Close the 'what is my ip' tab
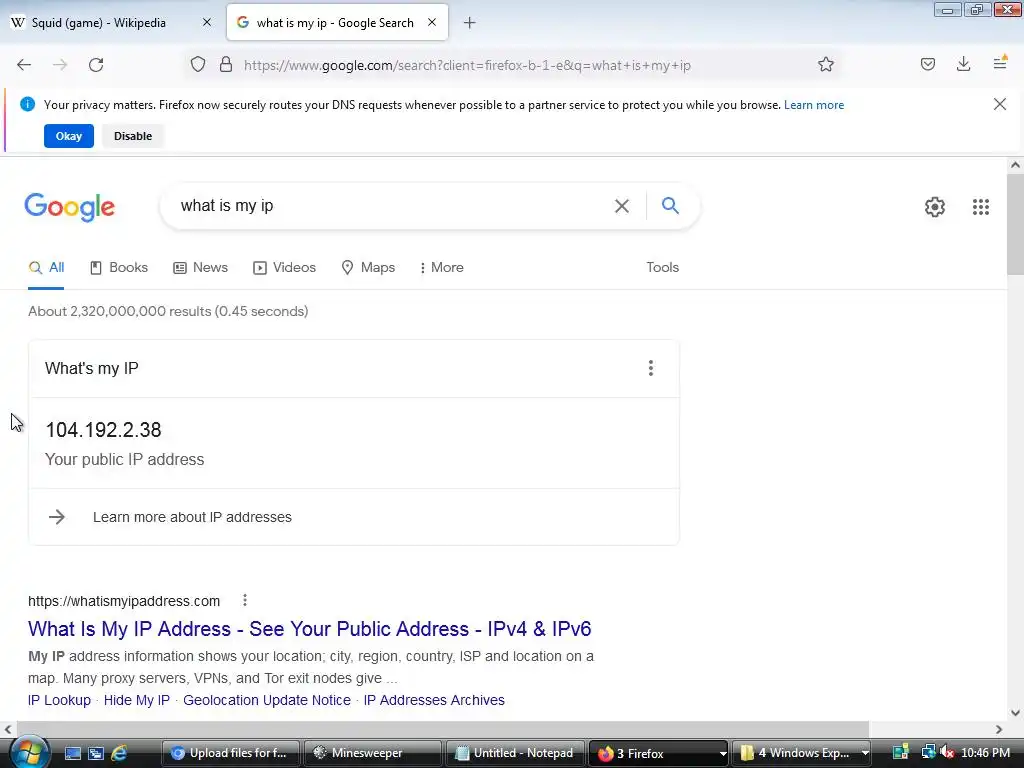Image resolution: width=1024 pixels, height=768 pixels. pyautogui.click(x=432, y=22)
